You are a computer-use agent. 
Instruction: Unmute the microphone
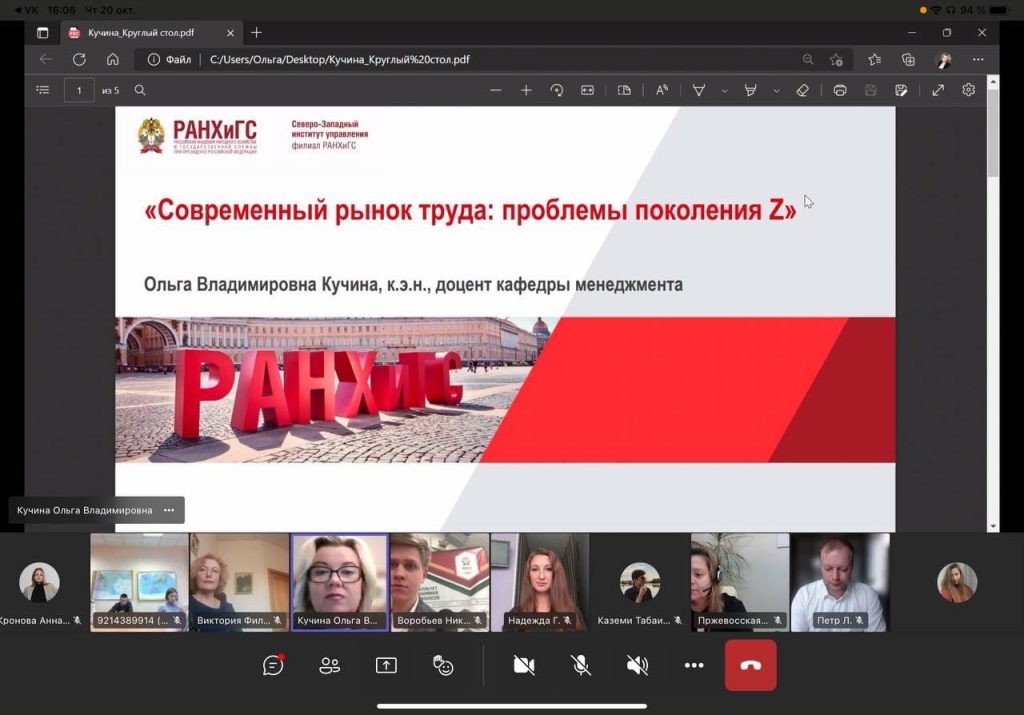point(580,665)
